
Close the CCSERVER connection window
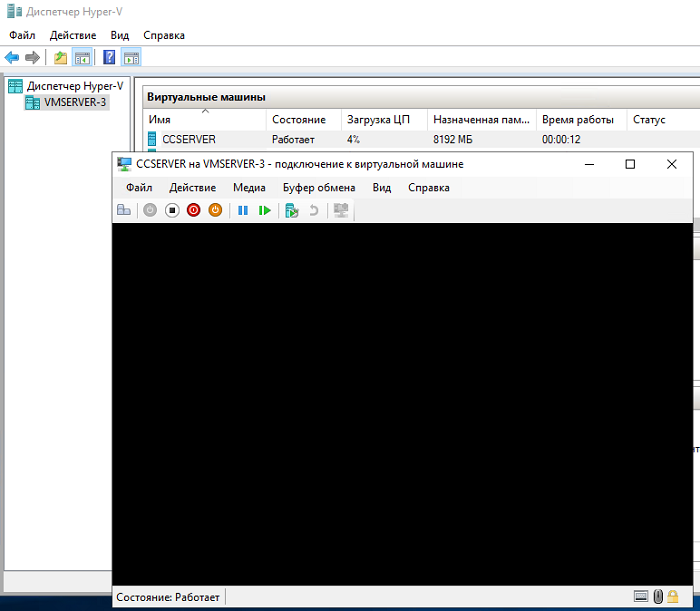(671, 164)
